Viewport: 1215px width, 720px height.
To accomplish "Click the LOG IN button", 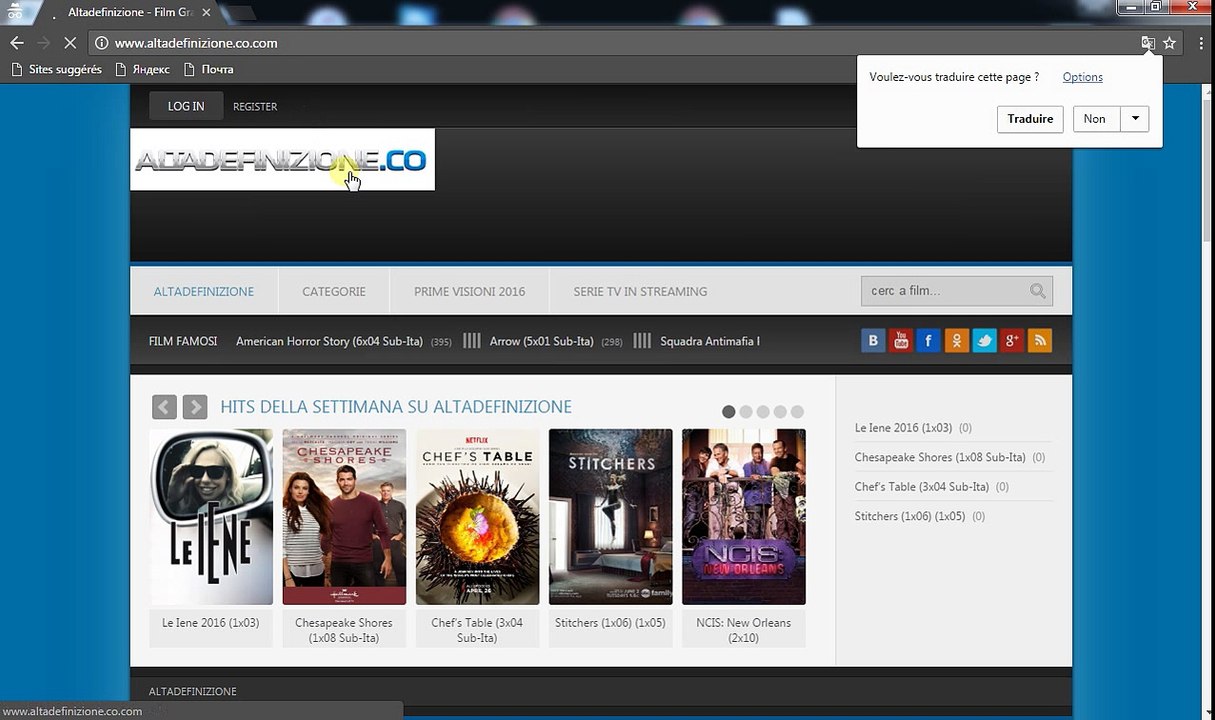I will [x=186, y=106].
